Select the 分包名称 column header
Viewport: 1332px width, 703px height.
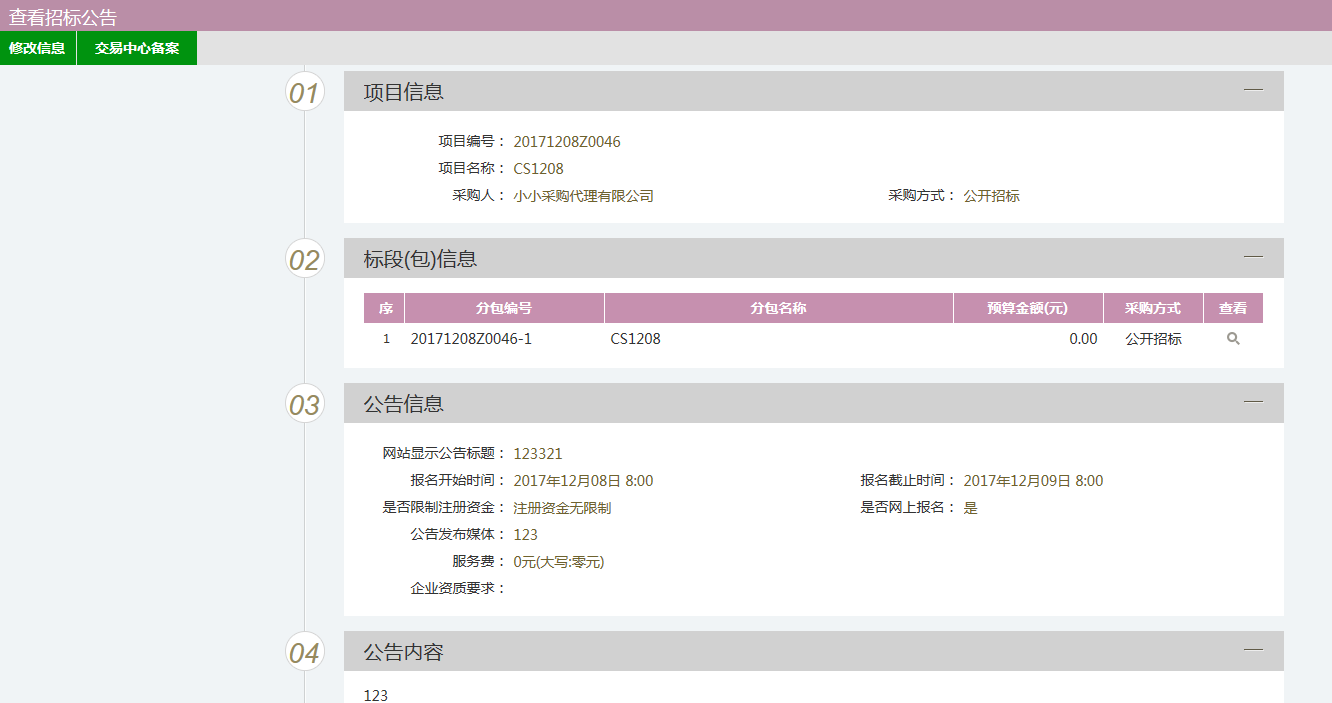pos(778,308)
